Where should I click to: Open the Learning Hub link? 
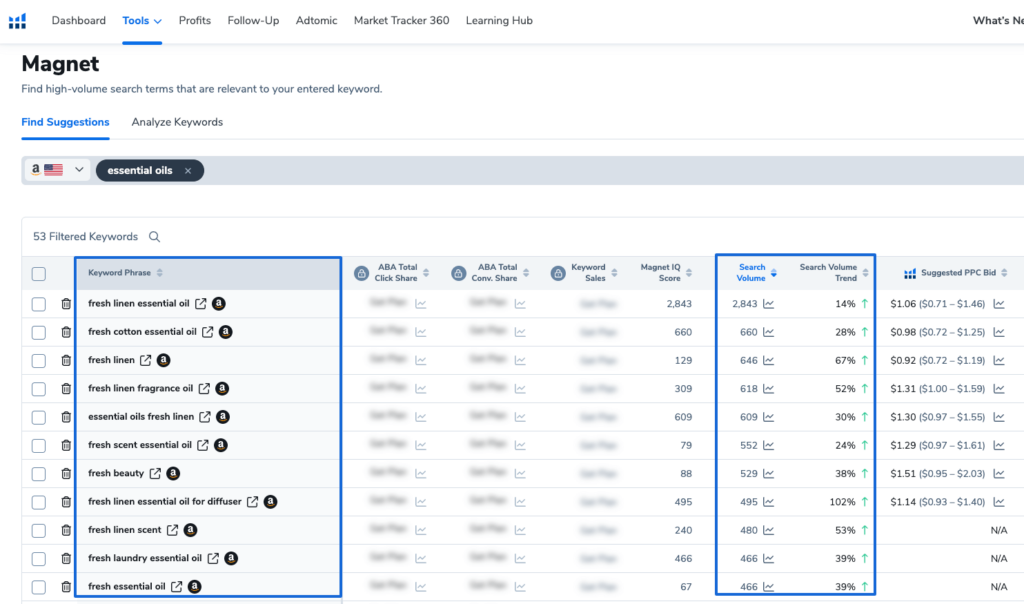tap(499, 21)
